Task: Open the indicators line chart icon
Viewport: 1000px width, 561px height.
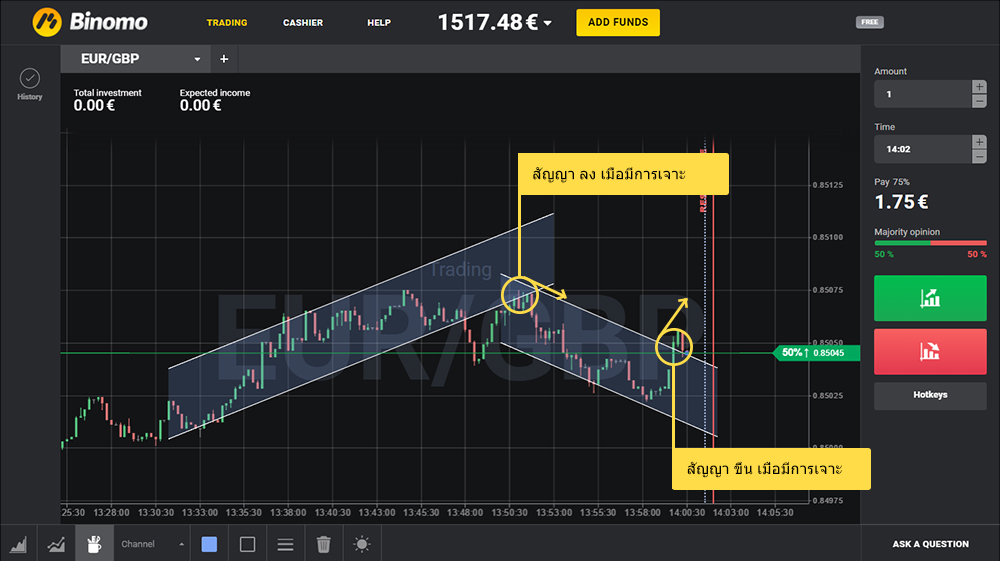Action: tap(56, 544)
